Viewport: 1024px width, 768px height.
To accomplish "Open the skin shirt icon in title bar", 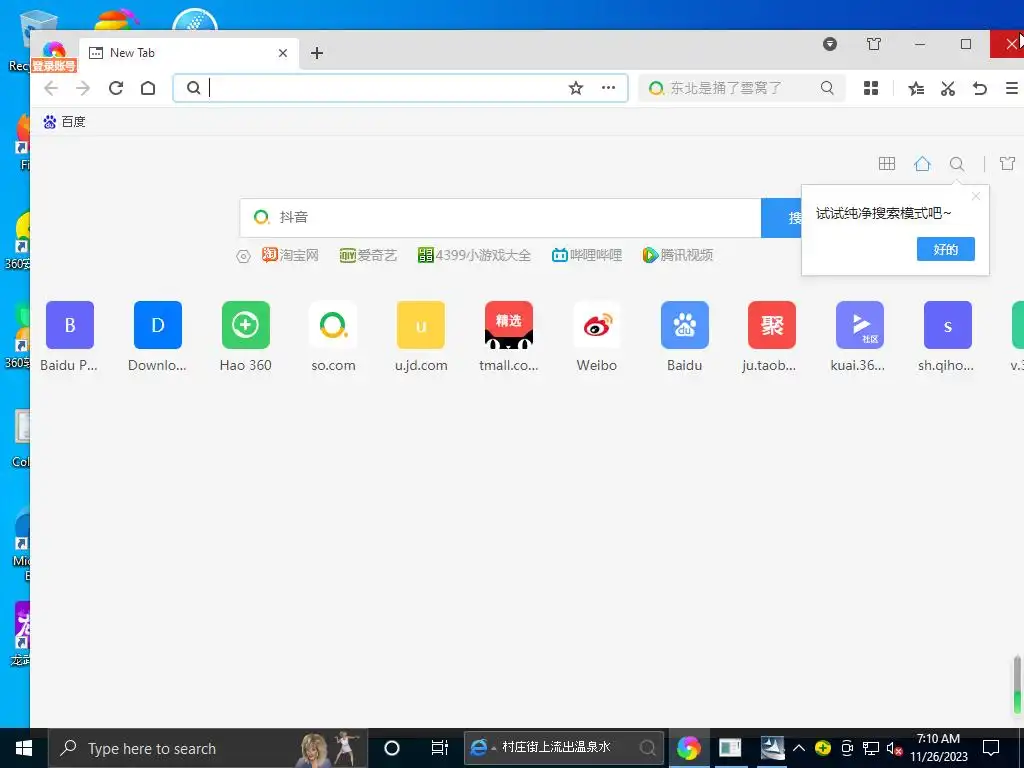I will [x=874, y=44].
